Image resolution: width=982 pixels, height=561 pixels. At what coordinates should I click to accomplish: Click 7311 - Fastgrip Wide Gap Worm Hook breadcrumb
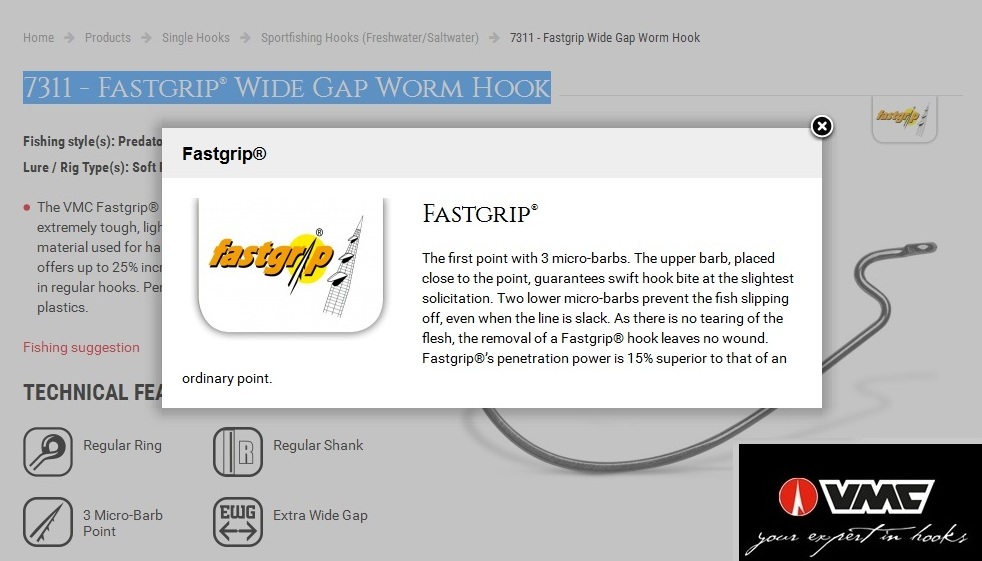tap(605, 38)
